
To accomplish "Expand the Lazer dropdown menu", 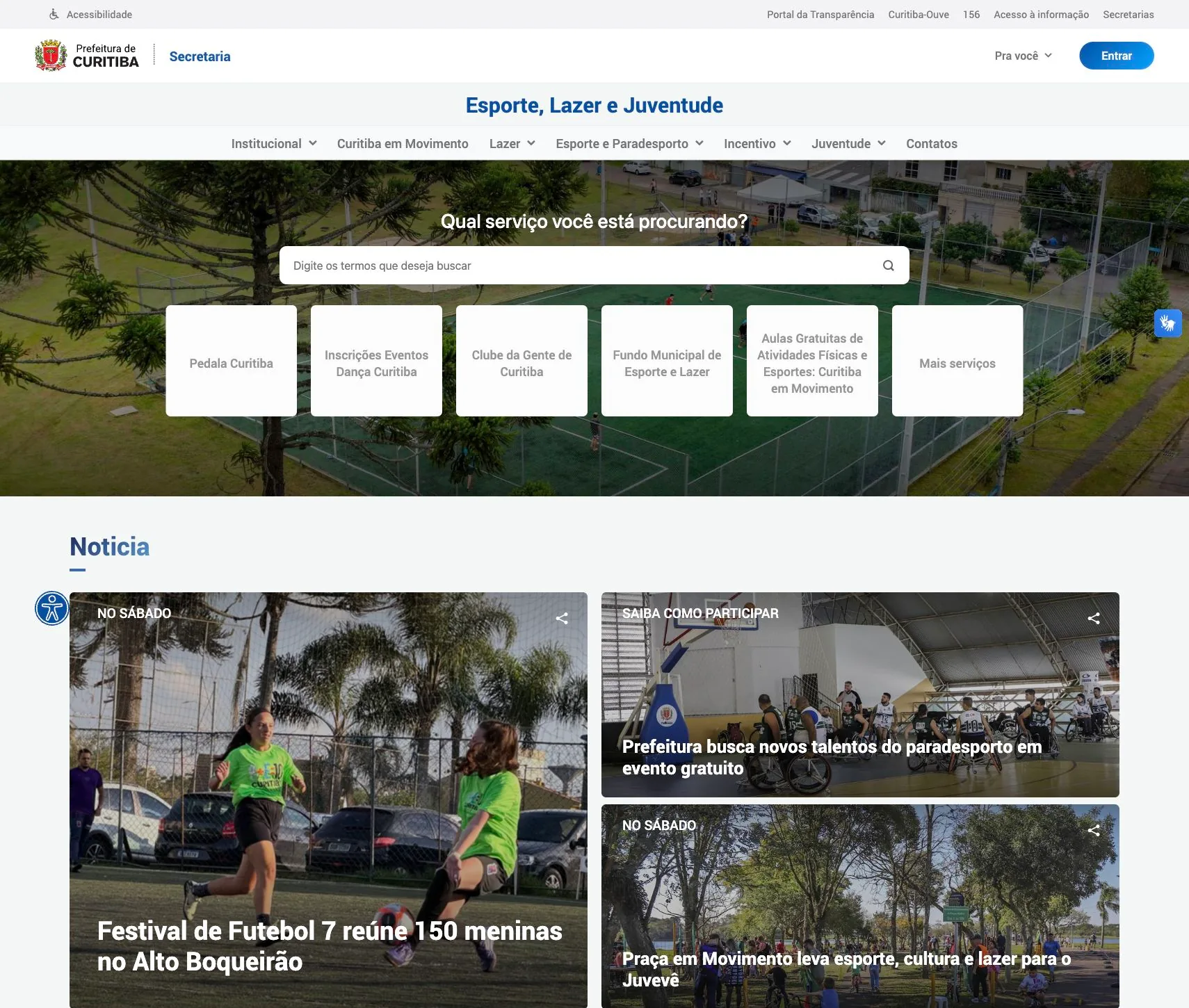I will [512, 143].
